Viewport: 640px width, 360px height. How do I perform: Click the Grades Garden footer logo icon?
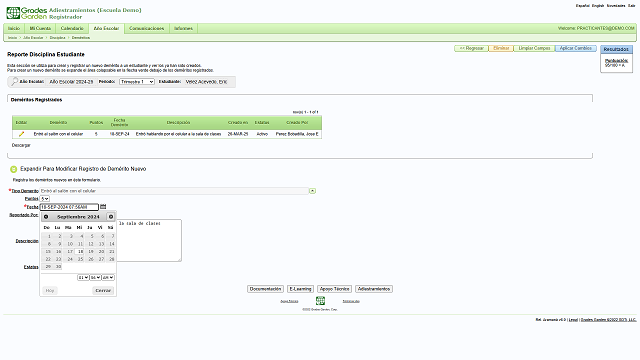click(320, 301)
